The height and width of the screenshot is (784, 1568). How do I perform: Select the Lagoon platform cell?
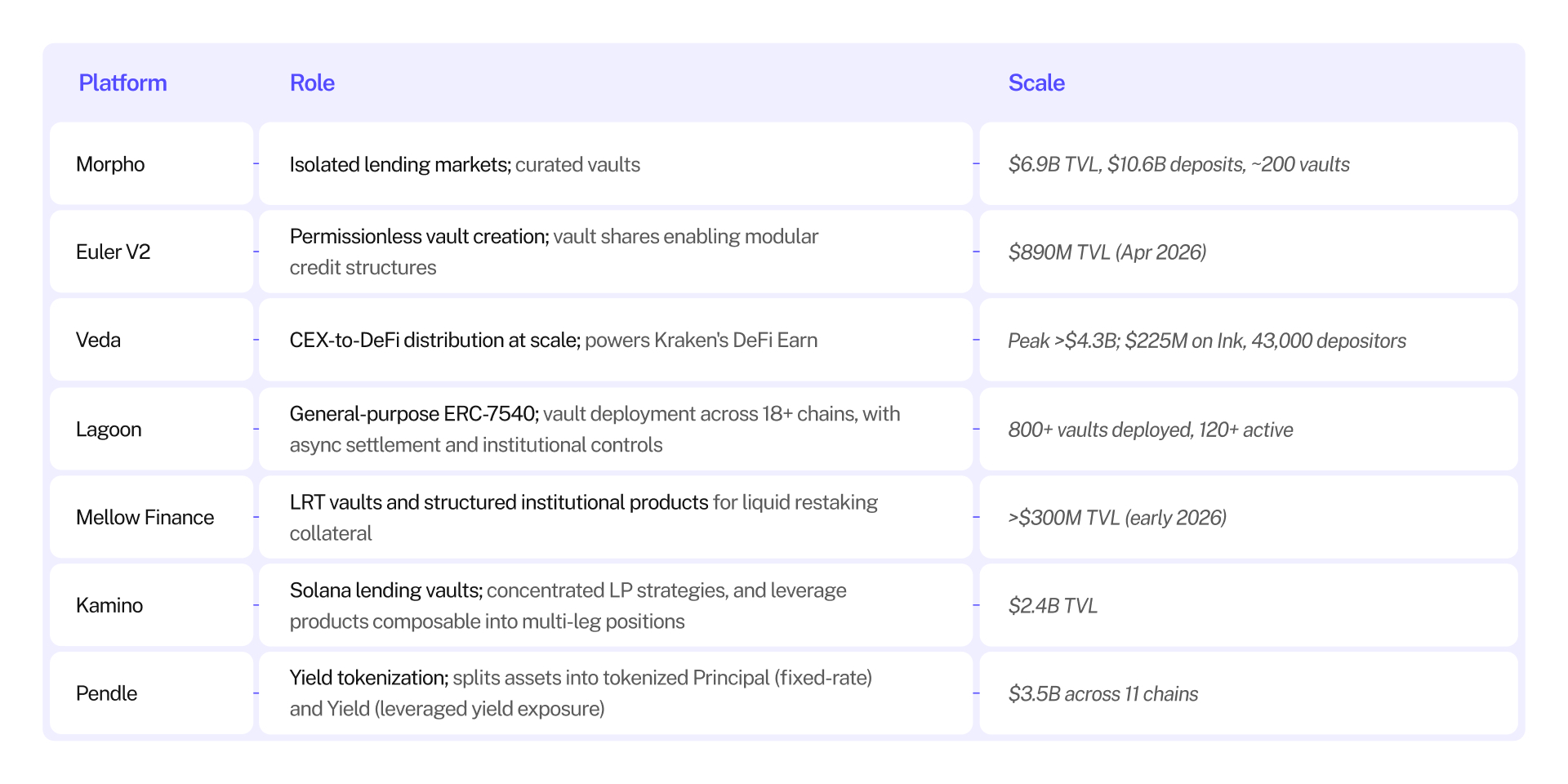(x=152, y=429)
